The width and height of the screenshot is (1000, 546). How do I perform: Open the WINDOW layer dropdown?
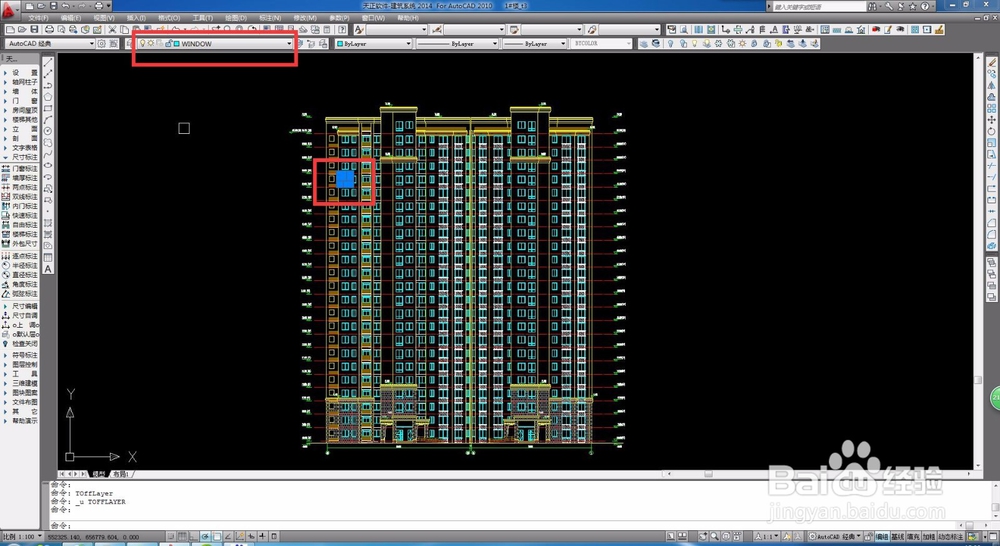pyautogui.click(x=289, y=43)
